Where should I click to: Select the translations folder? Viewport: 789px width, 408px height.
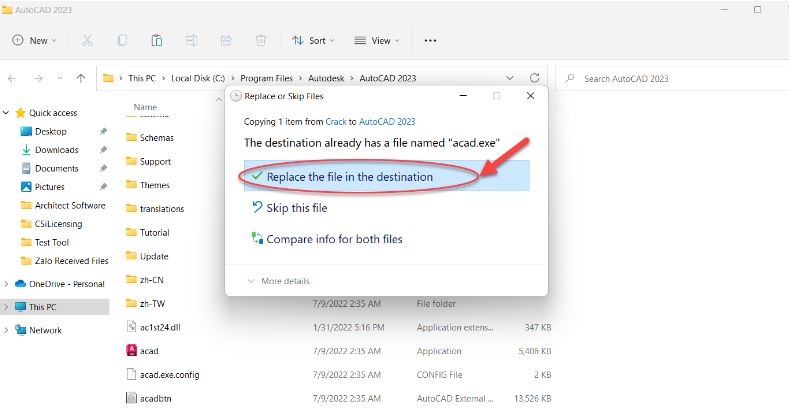click(x=162, y=209)
